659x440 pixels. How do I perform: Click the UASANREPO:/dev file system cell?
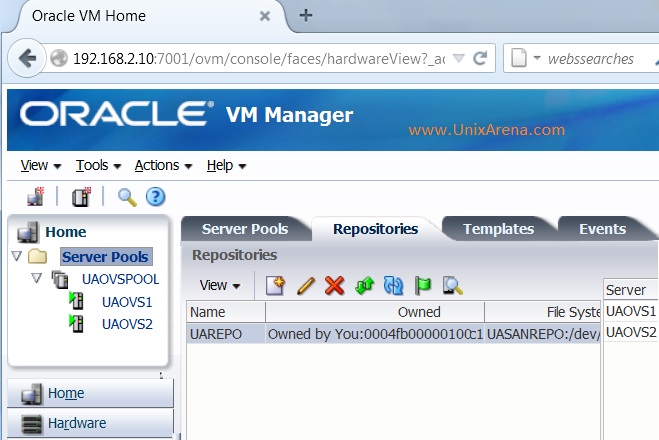click(543, 334)
